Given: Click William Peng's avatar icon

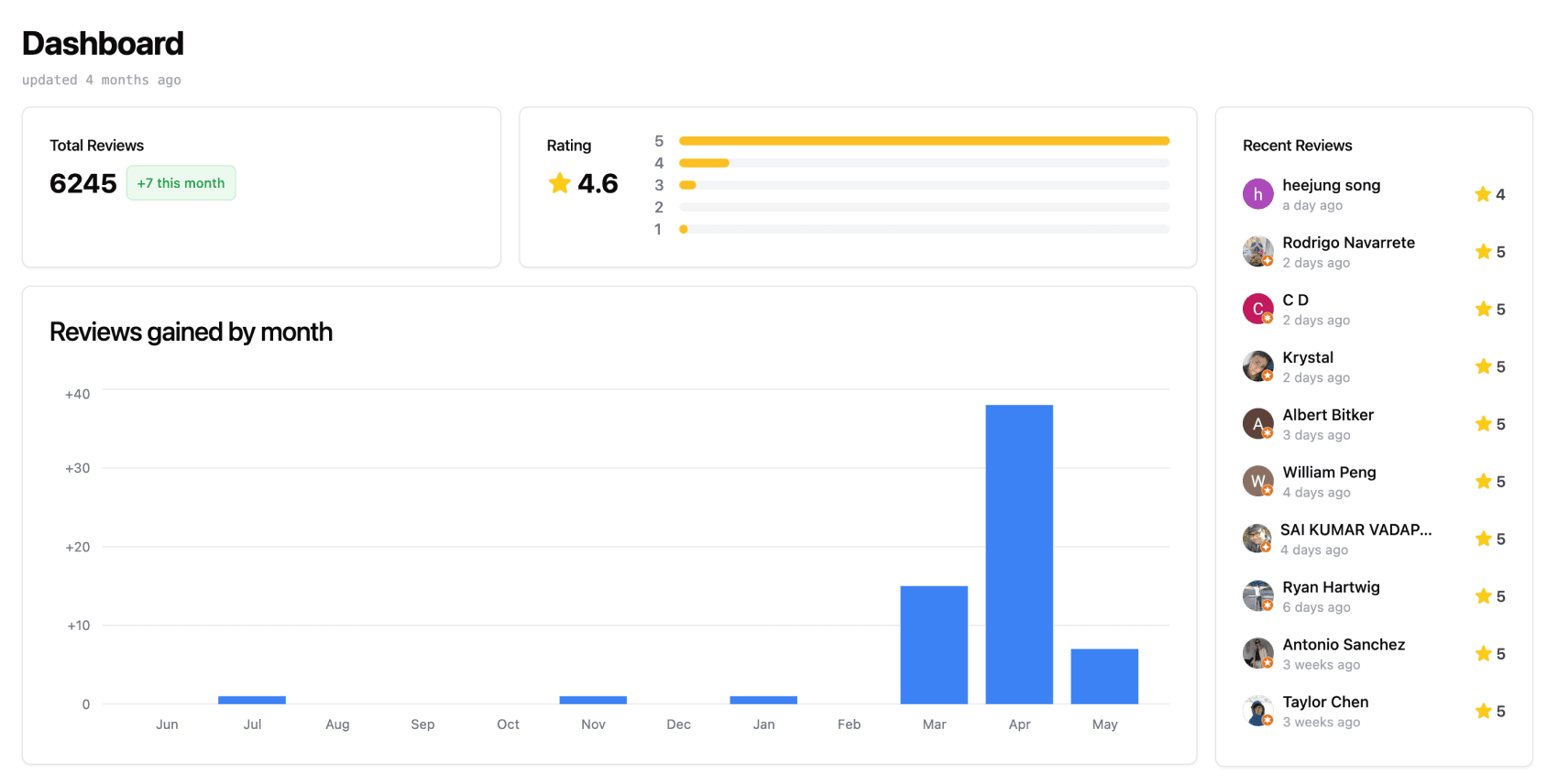Looking at the screenshot, I should (1257, 481).
